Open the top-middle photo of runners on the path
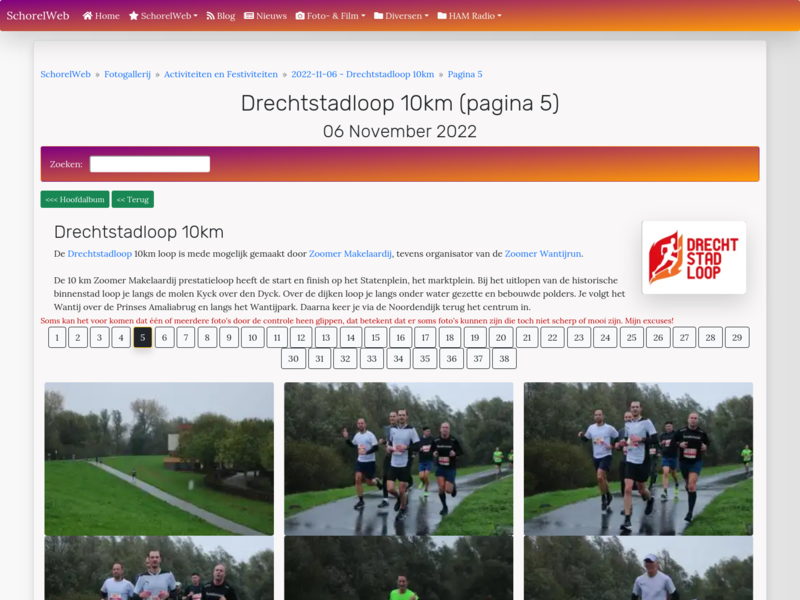Screen dimensions: 800x600 point(398,459)
